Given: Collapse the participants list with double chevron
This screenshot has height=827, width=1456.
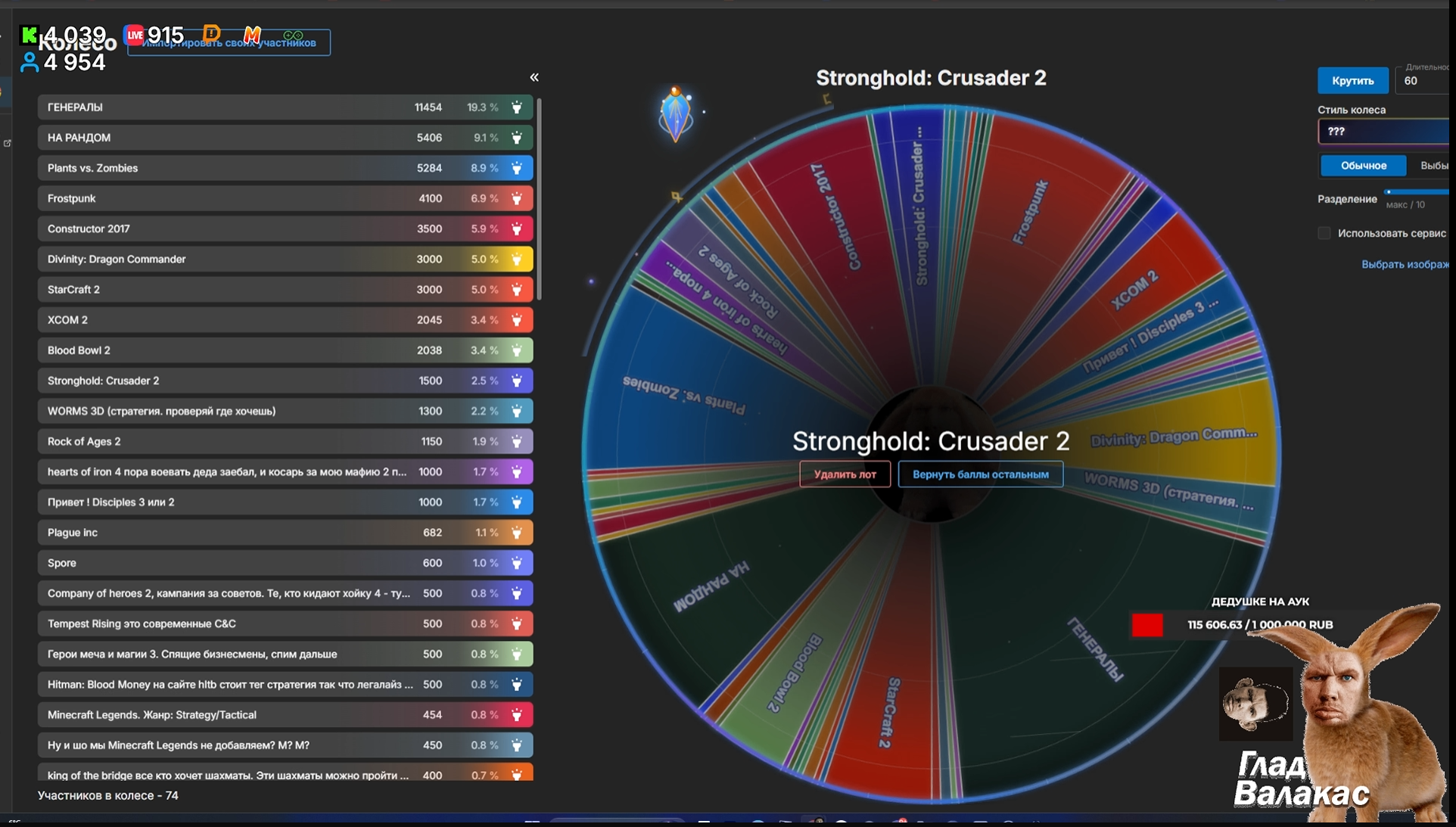Looking at the screenshot, I should (534, 77).
